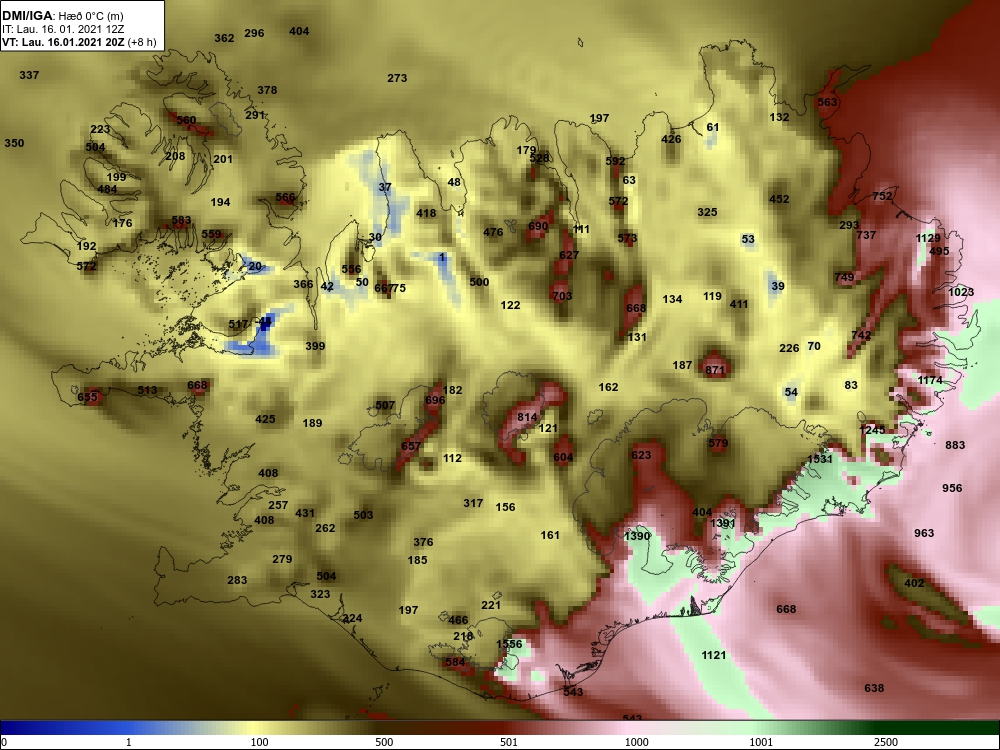Select the map value '1245'
This screenshot has height=750, width=1000.
tap(872, 430)
